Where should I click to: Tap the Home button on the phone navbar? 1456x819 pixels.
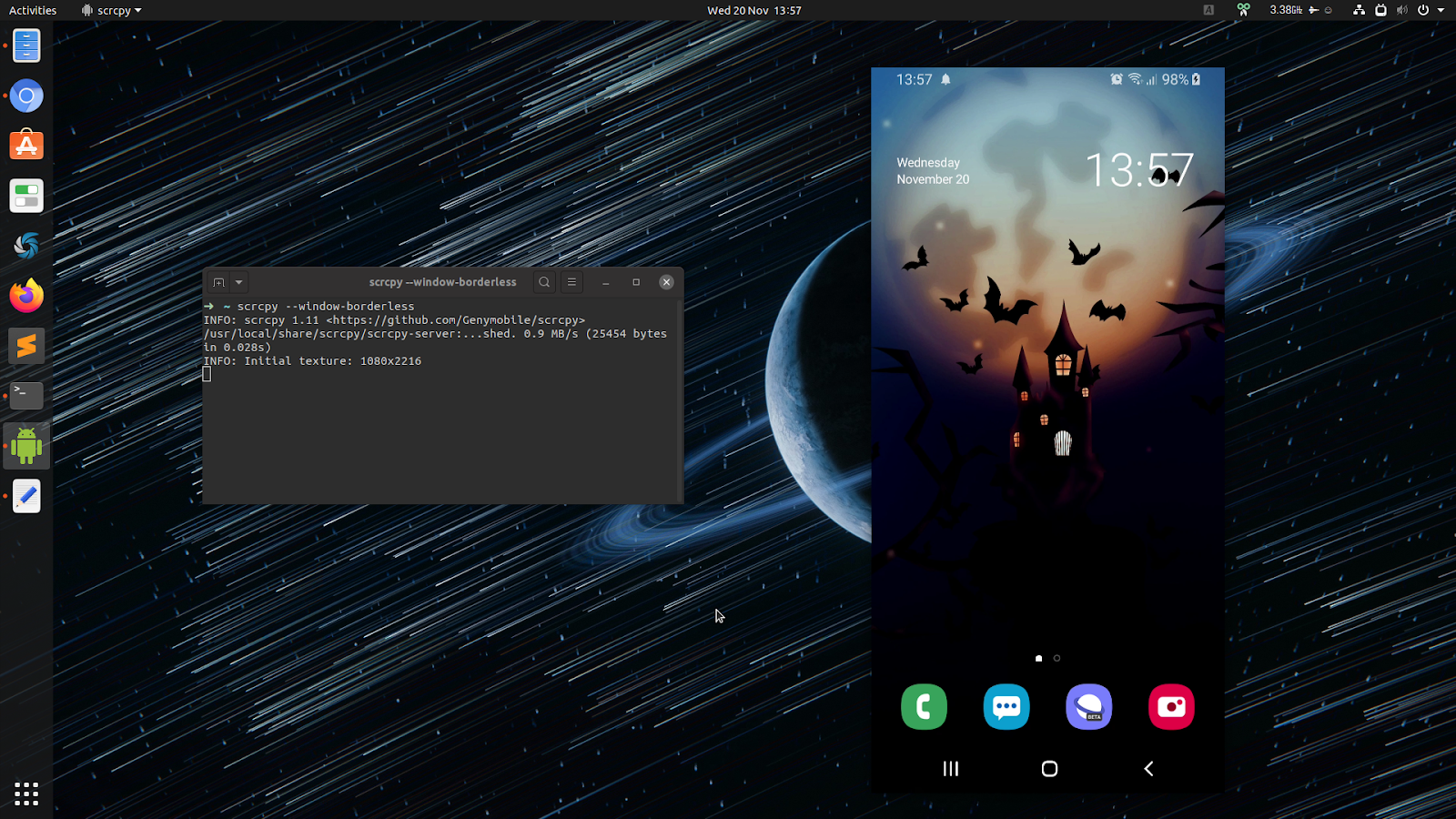(1048, 768)
